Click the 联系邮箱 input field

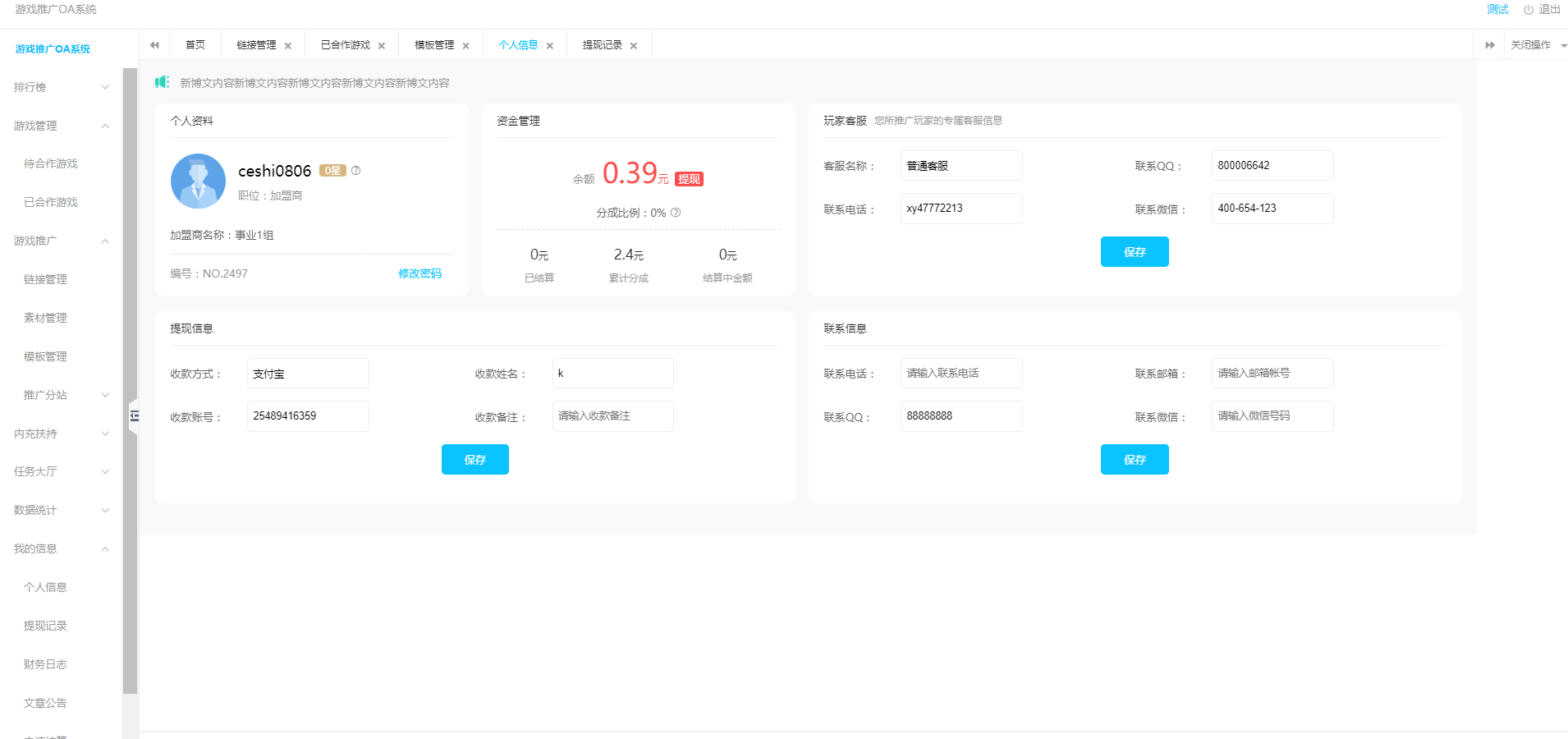[1272, 373]
